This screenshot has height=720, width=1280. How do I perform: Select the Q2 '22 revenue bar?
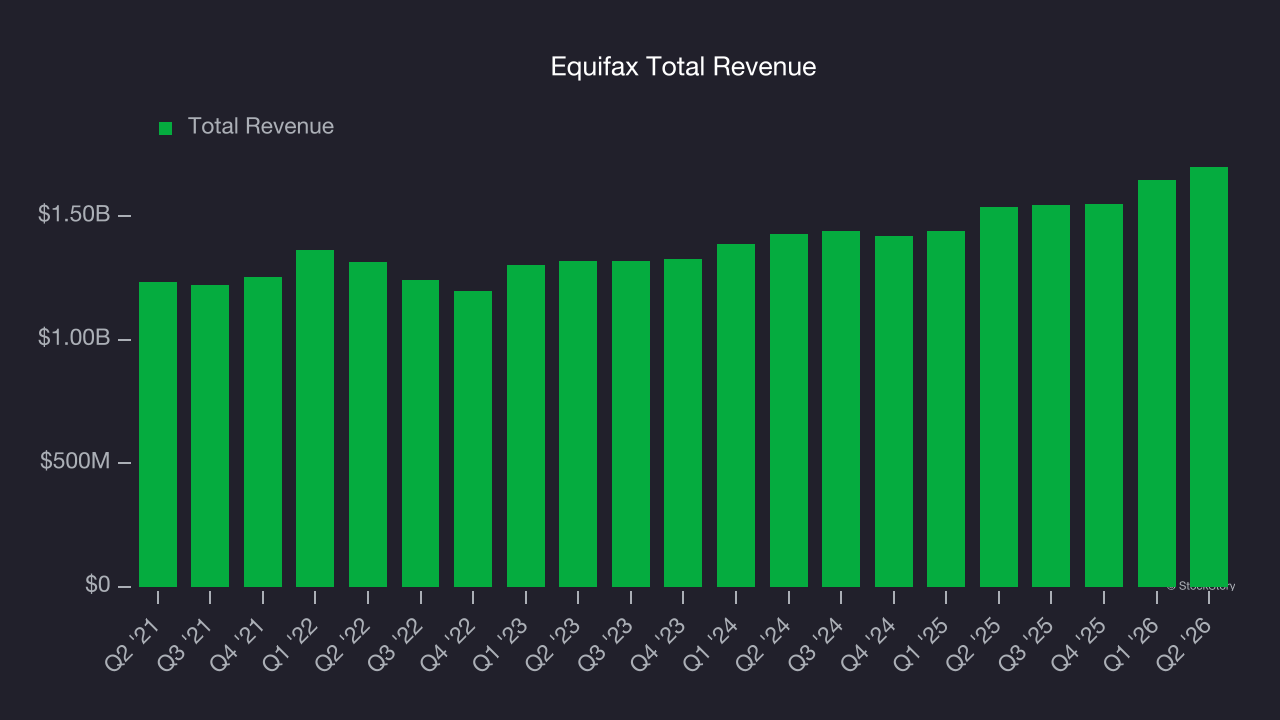368,424
